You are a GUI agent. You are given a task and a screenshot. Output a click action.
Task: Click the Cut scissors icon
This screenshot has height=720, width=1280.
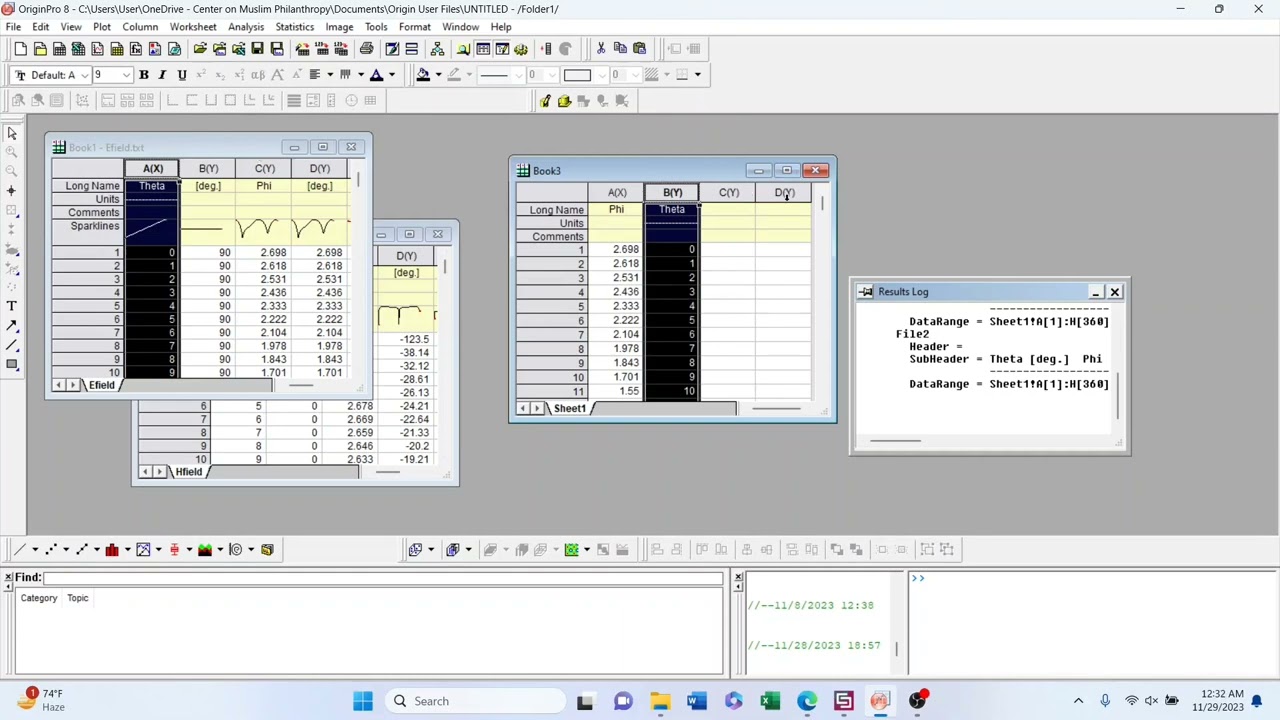[601, 49]
